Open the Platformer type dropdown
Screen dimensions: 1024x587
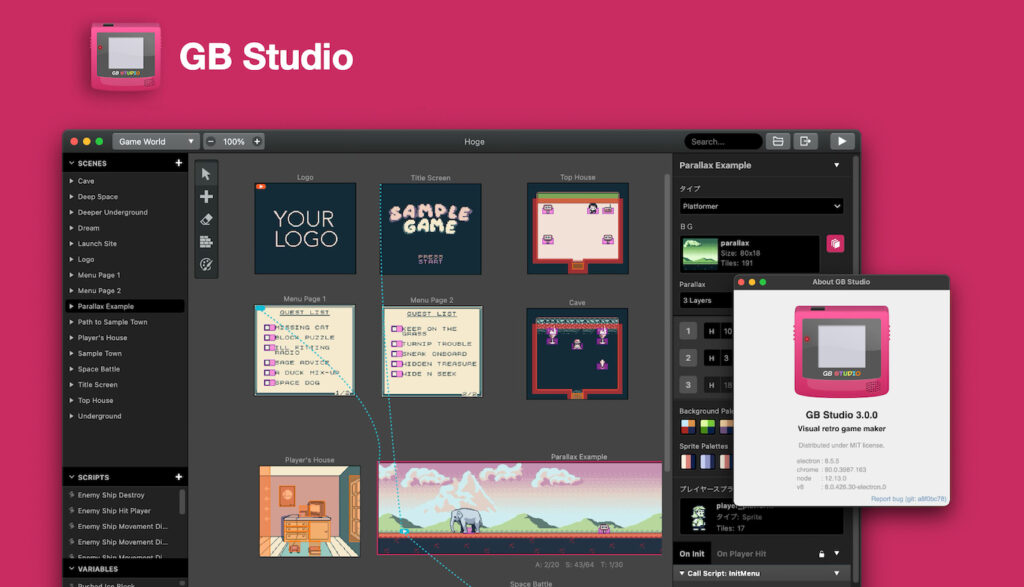762,206
